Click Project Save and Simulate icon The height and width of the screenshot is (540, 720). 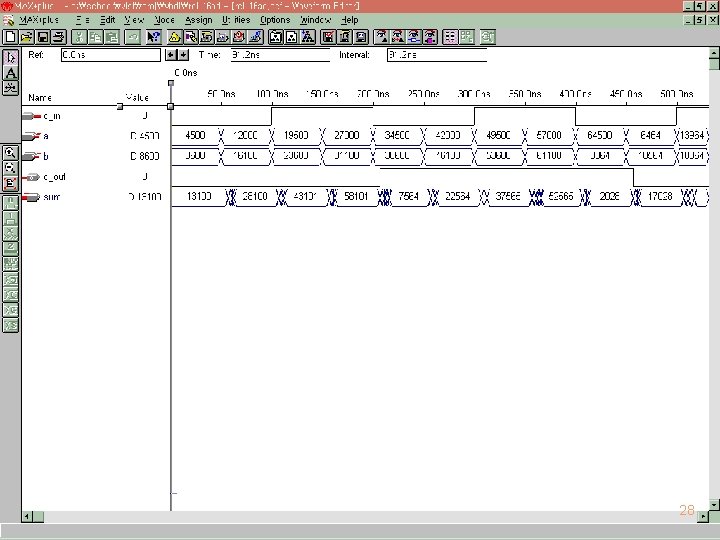click(361, 37)
